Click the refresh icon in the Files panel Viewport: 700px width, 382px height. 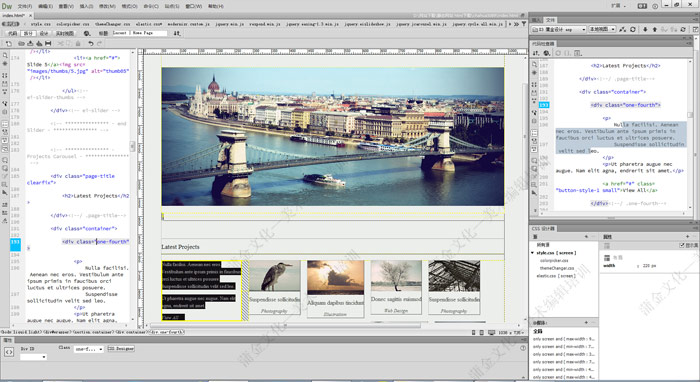click(x=633, y=29)
